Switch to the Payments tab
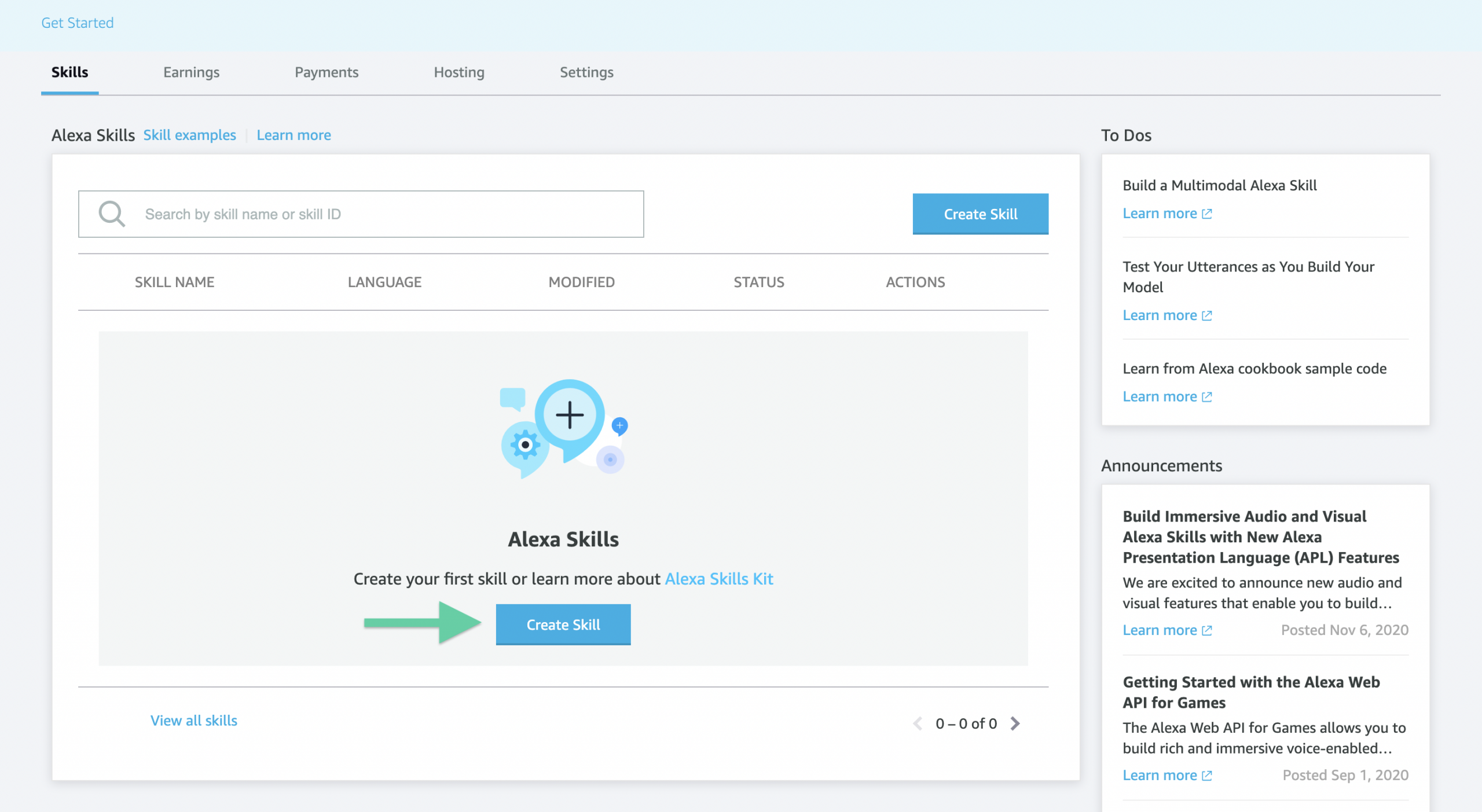 (x=327, y=72)
